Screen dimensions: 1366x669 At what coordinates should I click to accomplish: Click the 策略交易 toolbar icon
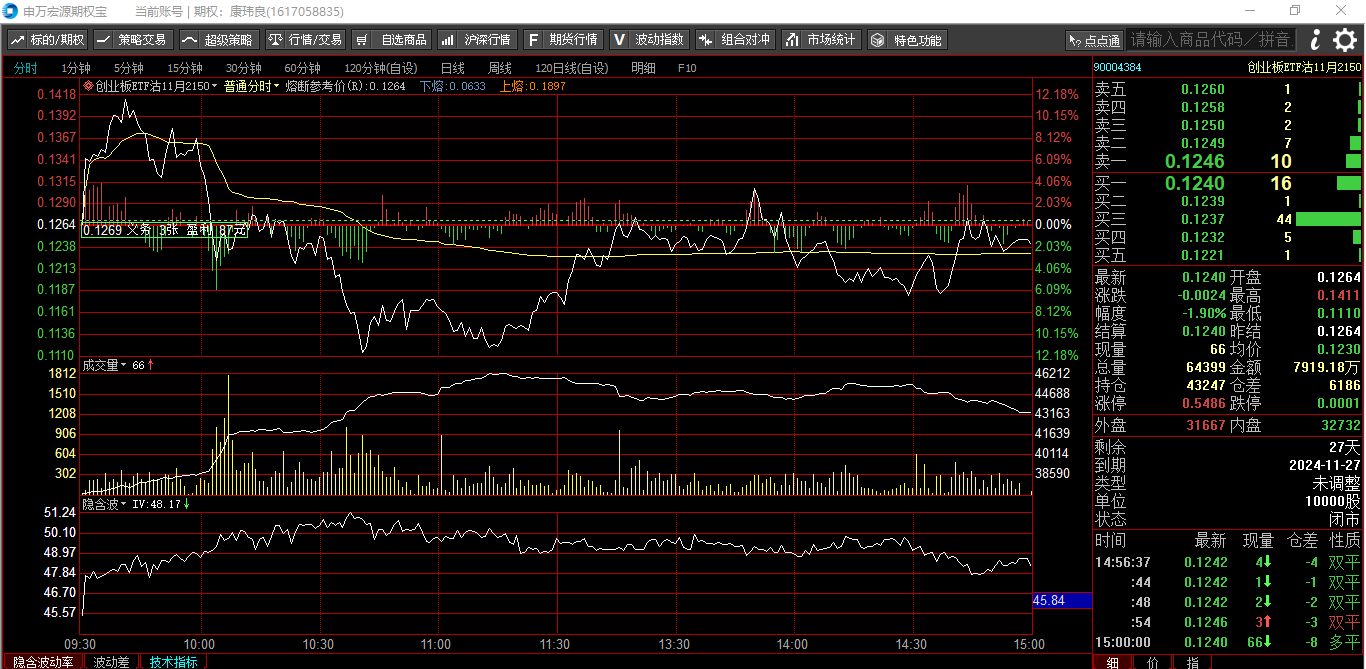tap(132, 40)
